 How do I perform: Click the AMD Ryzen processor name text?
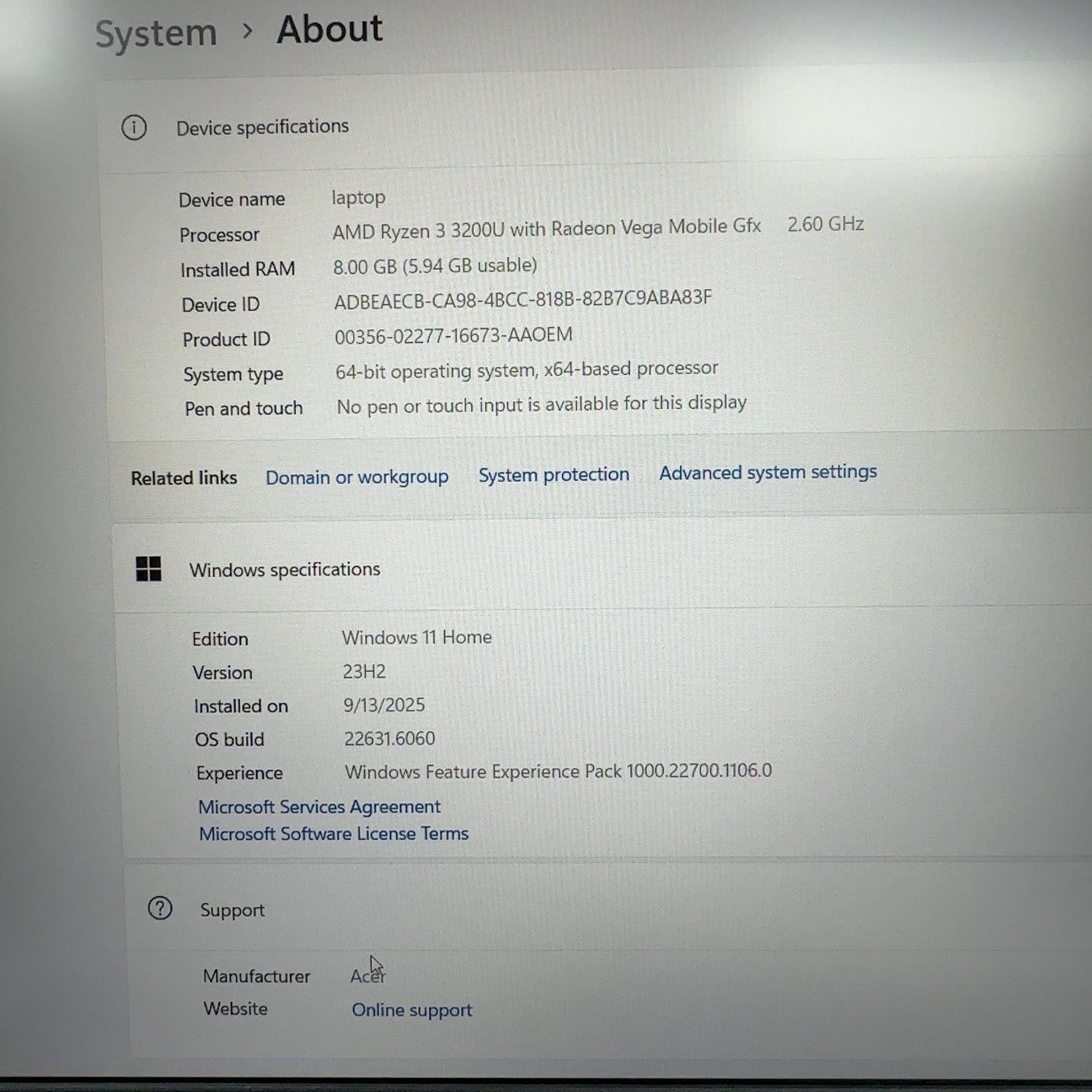[x=546, y=229]
